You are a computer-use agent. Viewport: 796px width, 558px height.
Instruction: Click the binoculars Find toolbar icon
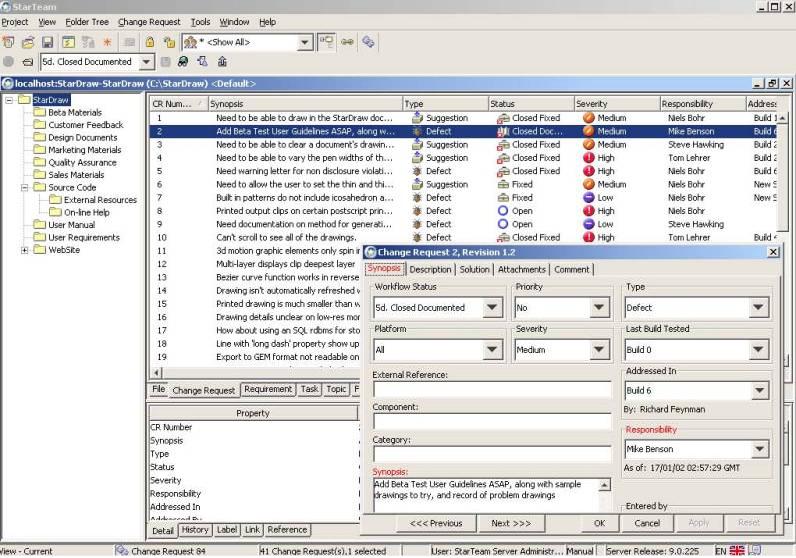click(183, 62)
